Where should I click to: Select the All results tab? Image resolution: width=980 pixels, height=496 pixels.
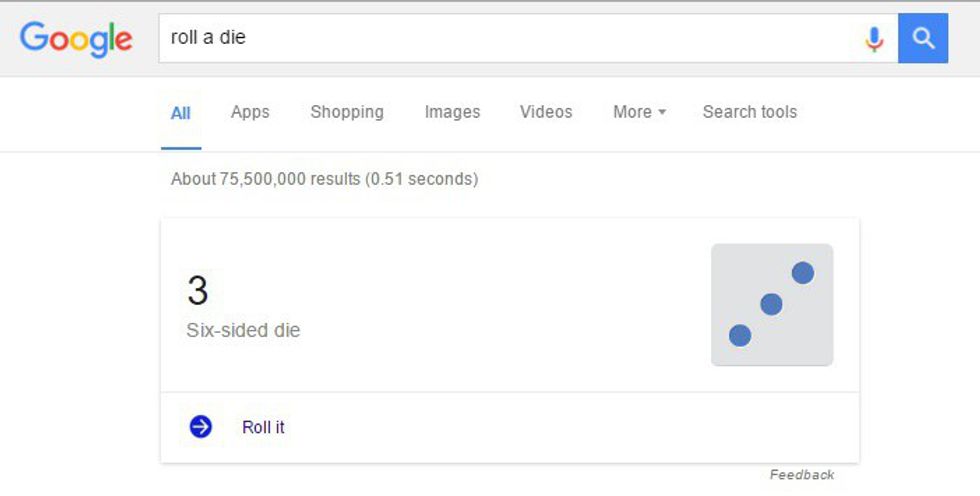(x=181, y=113)
